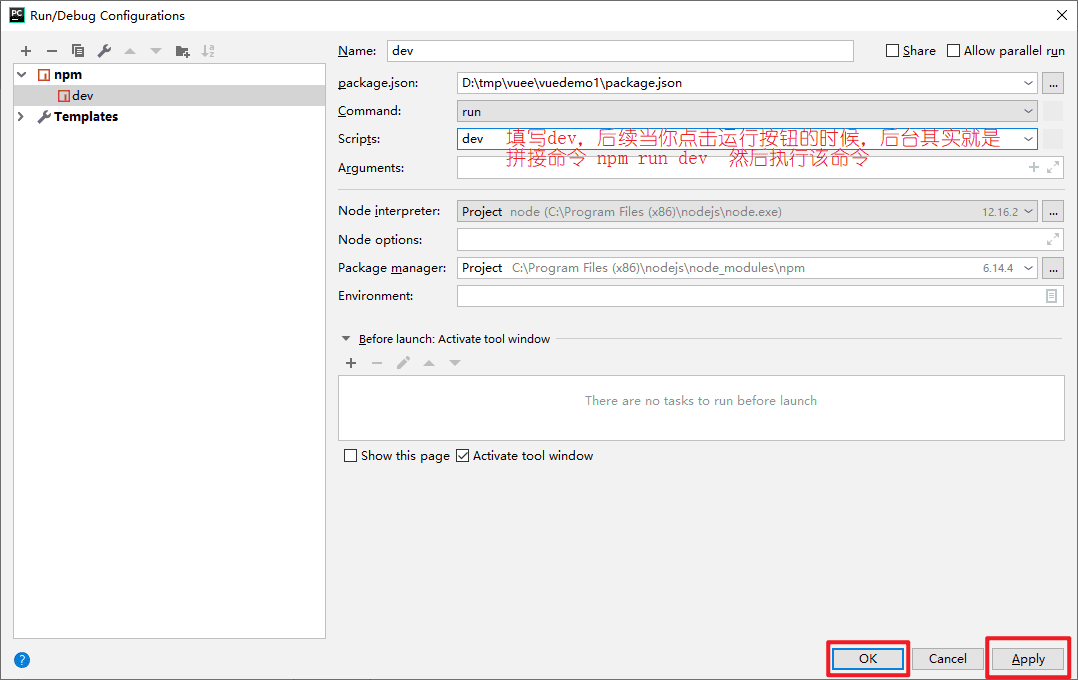Open the Command dropdown showing run
This screenshot has height=680, width=1078.
tap(747, 111)
